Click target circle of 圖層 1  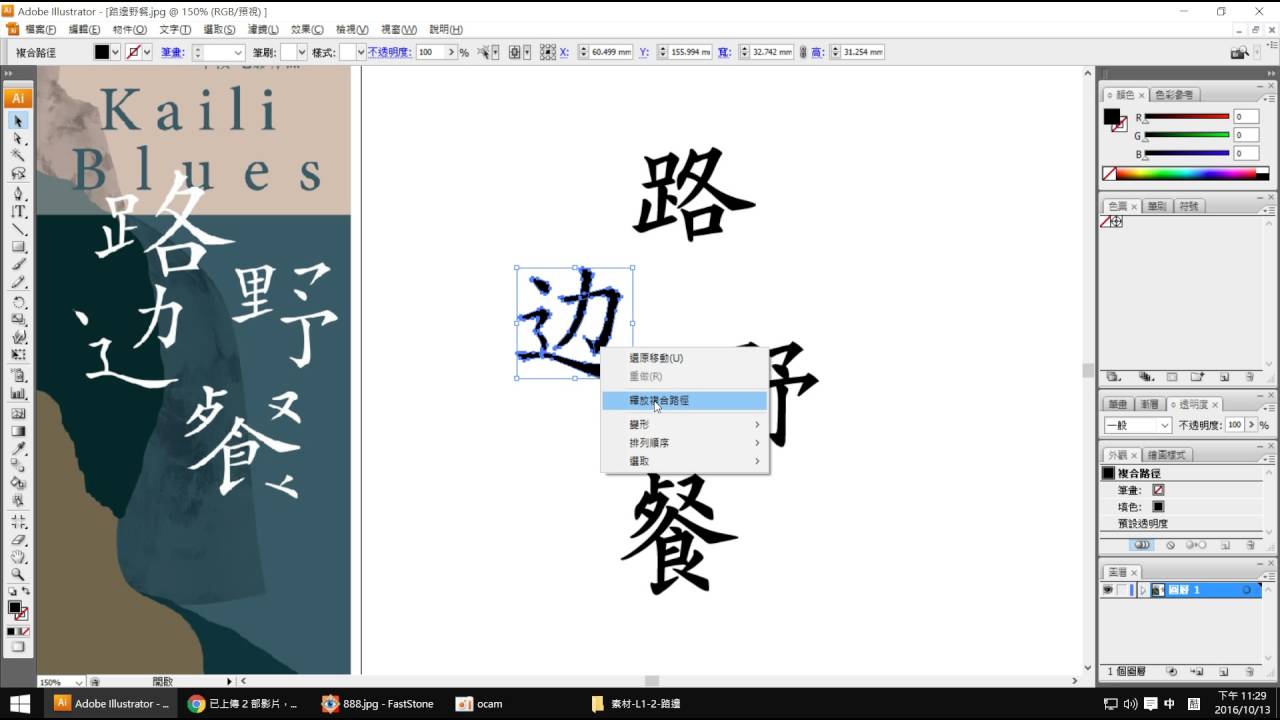[1247, 590]
